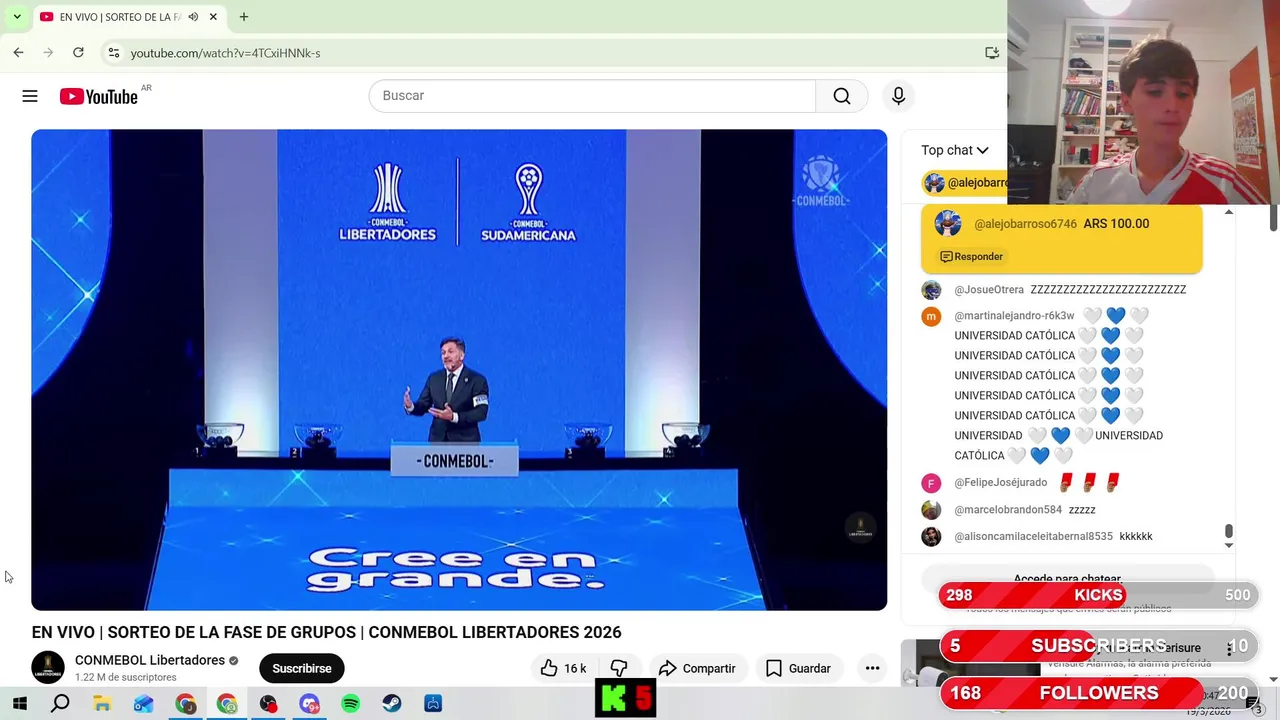This screenshot has height=720, width=1280.
Task: Click @marcelobrandon584 username in chat
Action: [1008, 510]
